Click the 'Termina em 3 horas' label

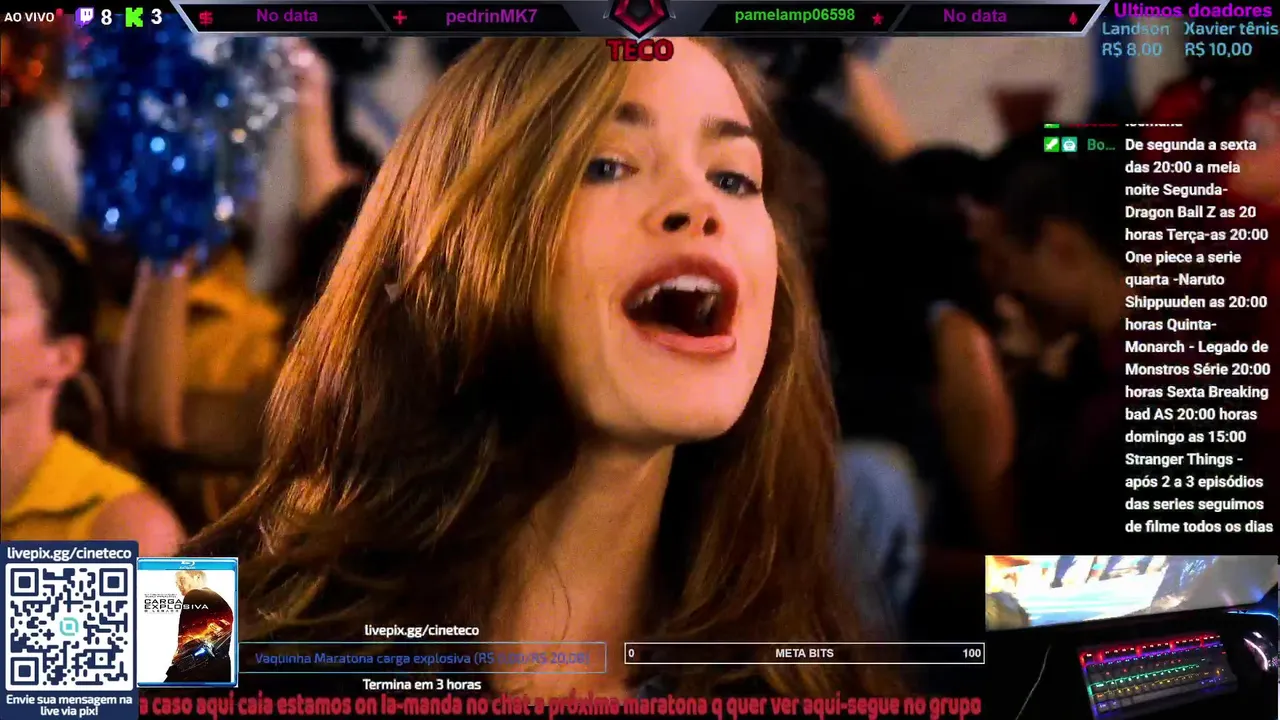[421, 685]
